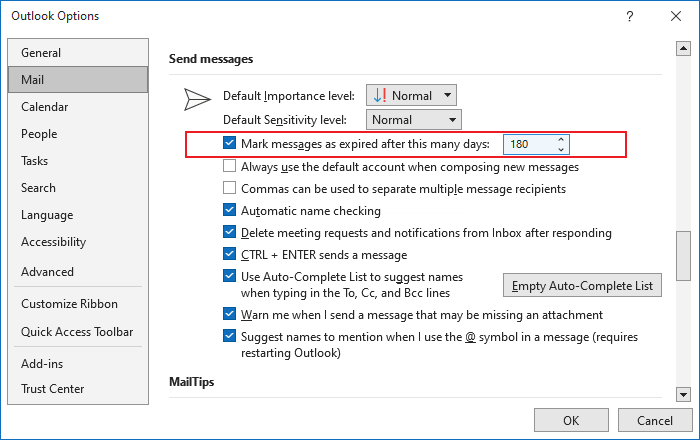Uncheck Mark messages as expired checkbox

coord(229,143)
